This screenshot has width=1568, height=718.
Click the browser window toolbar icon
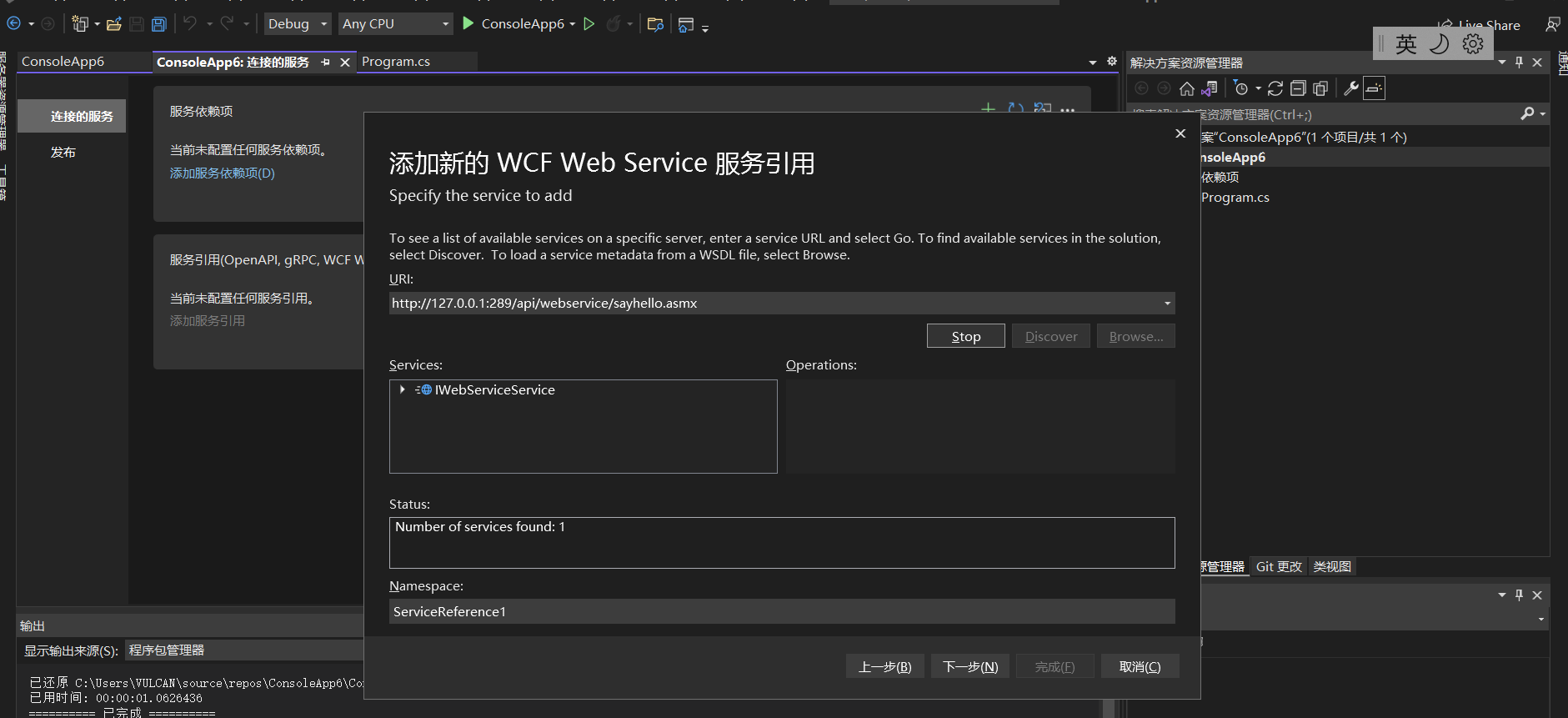click(686, 25)
